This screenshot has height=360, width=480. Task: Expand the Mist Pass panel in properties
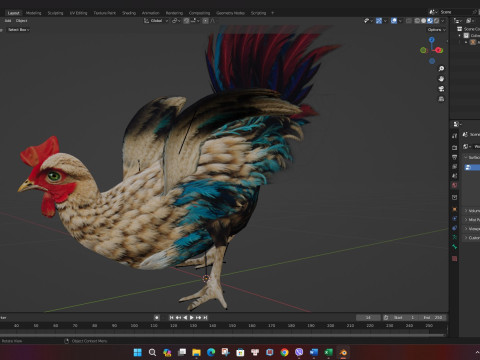(x=472, y=220)
